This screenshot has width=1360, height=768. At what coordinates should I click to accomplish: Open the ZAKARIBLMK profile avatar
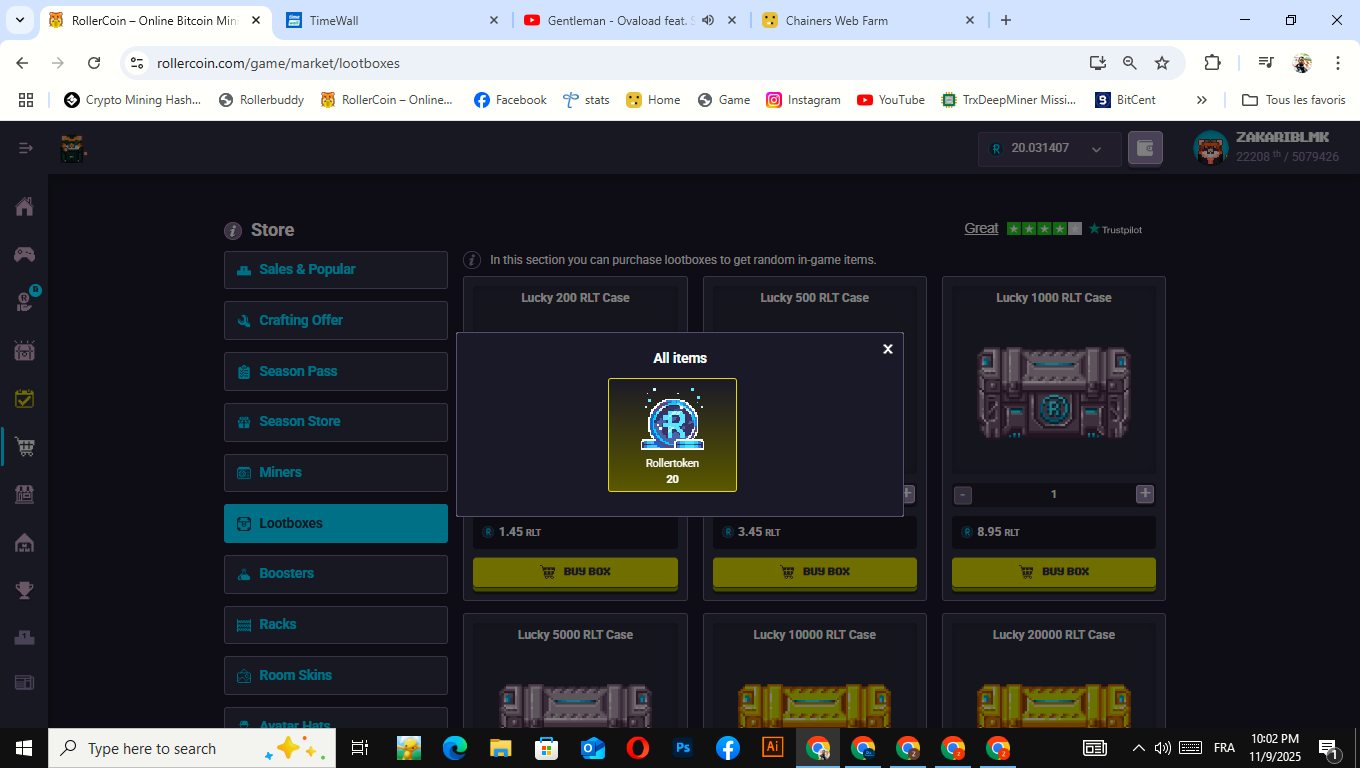(1210, 148)
